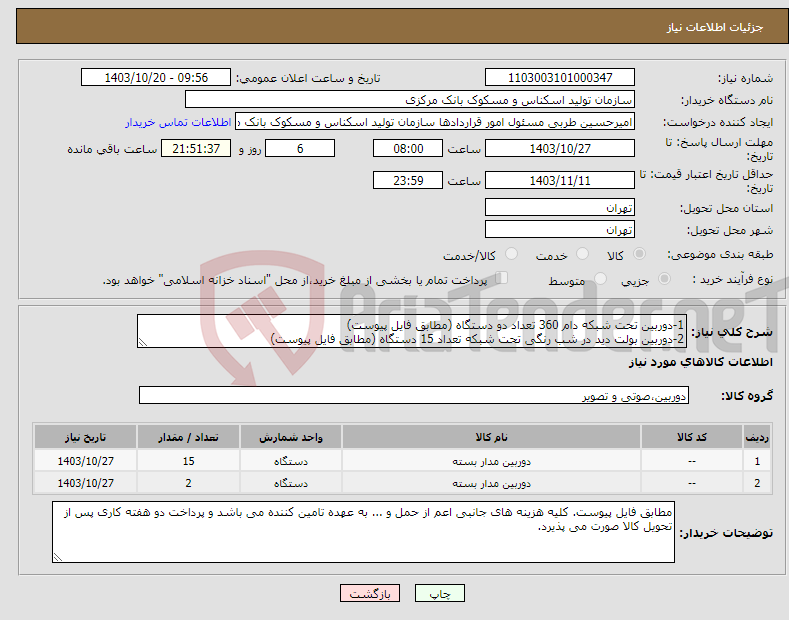The image size is (789, 620).
Task: Click the شرح کلی نیاز description textarea
Action: pyautogui.click(x=412, y=331)
